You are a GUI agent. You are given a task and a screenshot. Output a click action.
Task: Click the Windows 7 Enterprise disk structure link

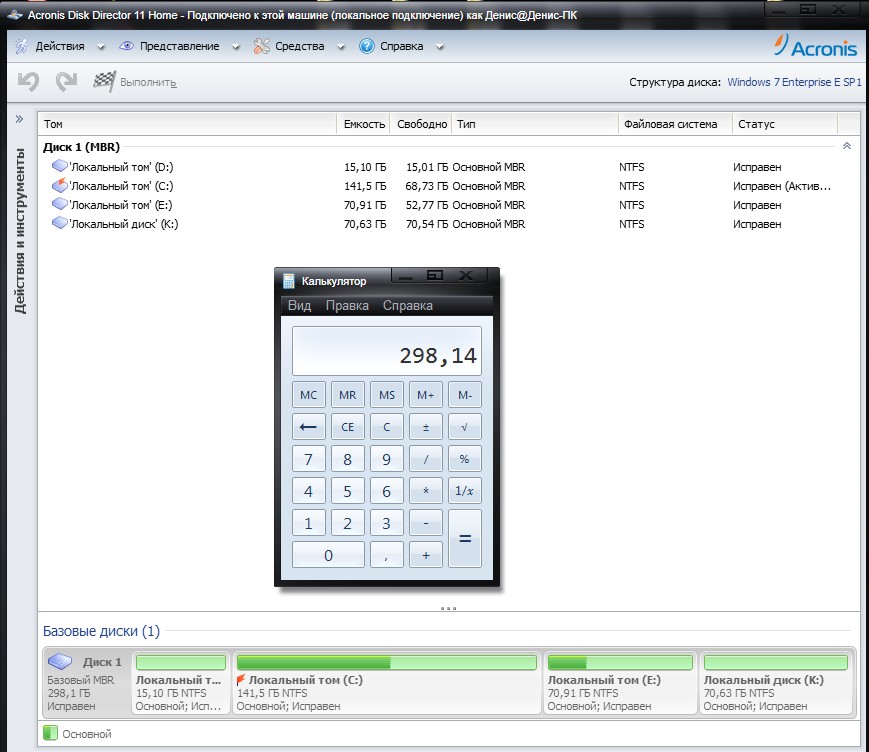[x=794, y=82]
